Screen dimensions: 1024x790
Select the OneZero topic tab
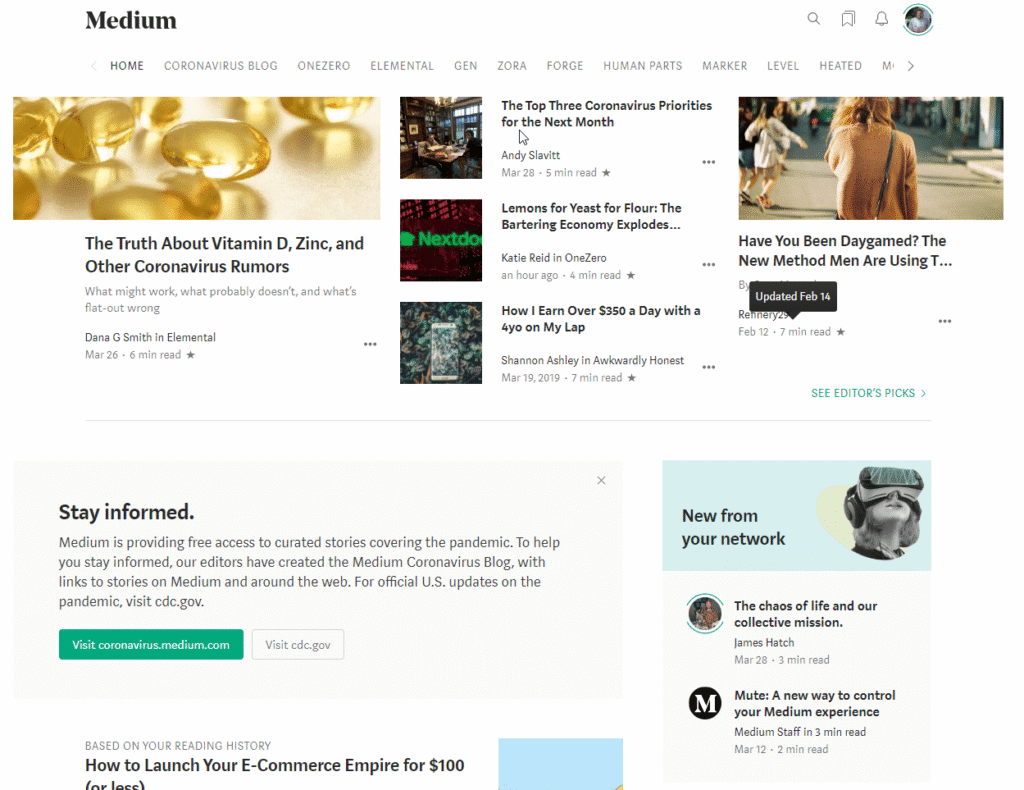(x=323, y=66)
